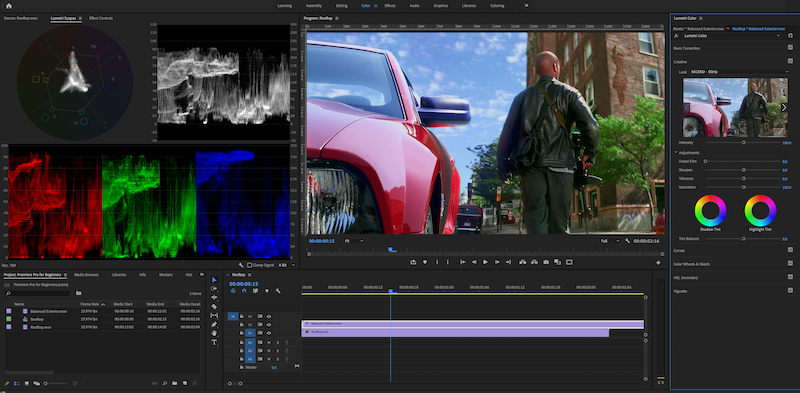800x393 pixels.
Task: Switch Project panel to List view
Action: coord(17,383)
